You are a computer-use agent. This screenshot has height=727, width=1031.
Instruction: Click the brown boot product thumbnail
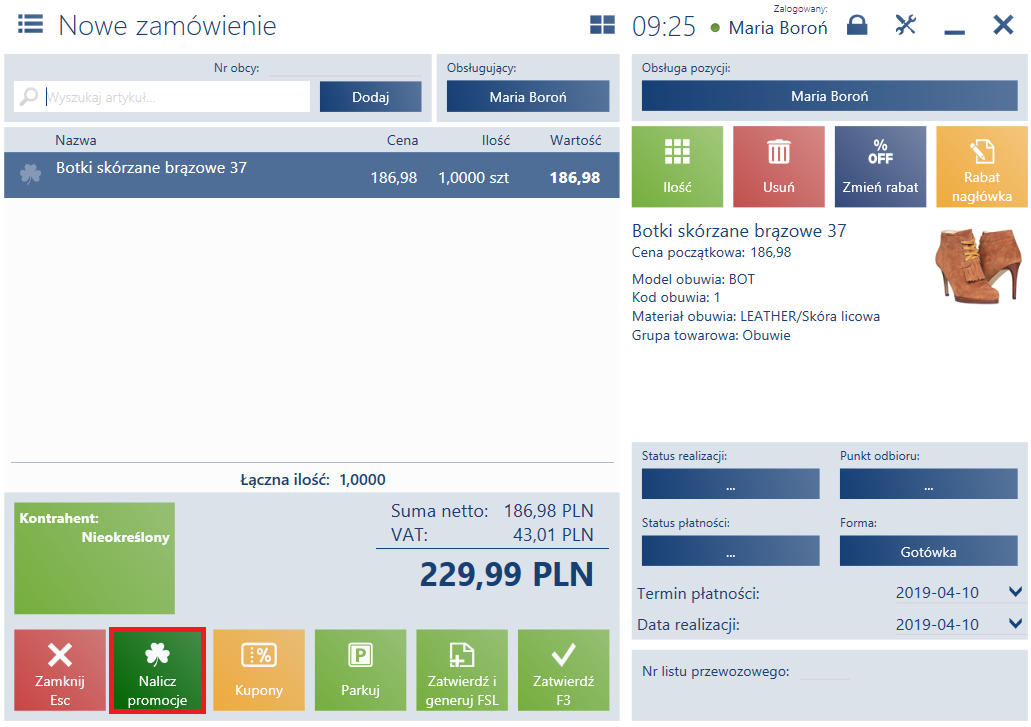(x=978, y=266)
